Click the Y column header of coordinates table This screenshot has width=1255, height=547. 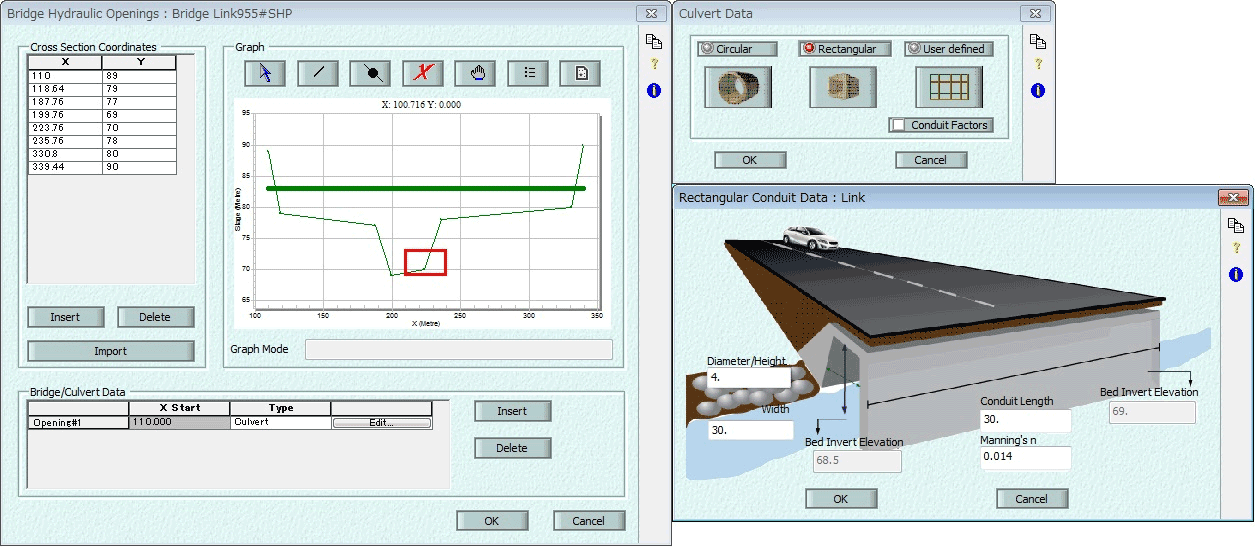point(140,62)
